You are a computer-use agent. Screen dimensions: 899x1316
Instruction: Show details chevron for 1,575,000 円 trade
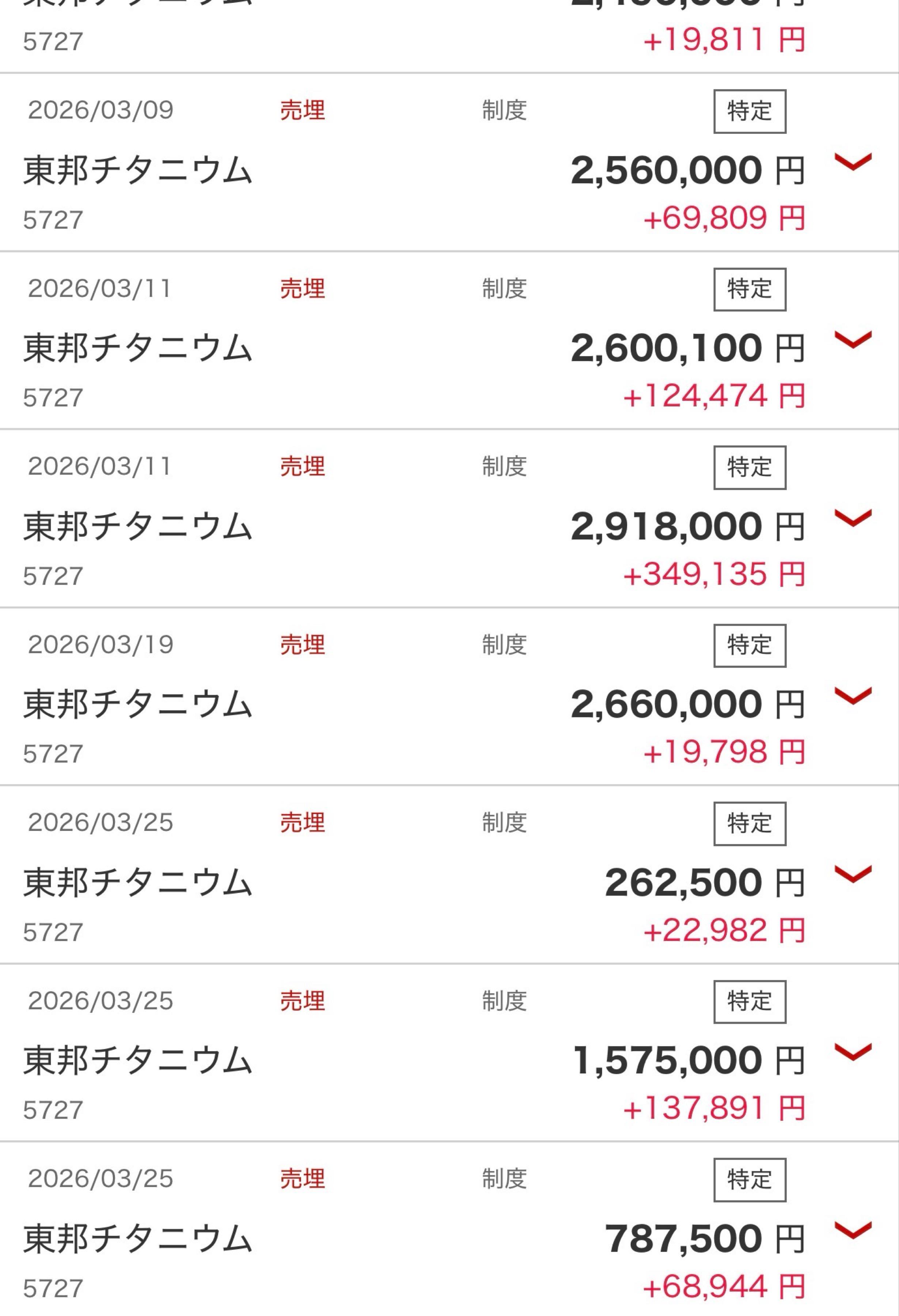tap(853, 1052)
